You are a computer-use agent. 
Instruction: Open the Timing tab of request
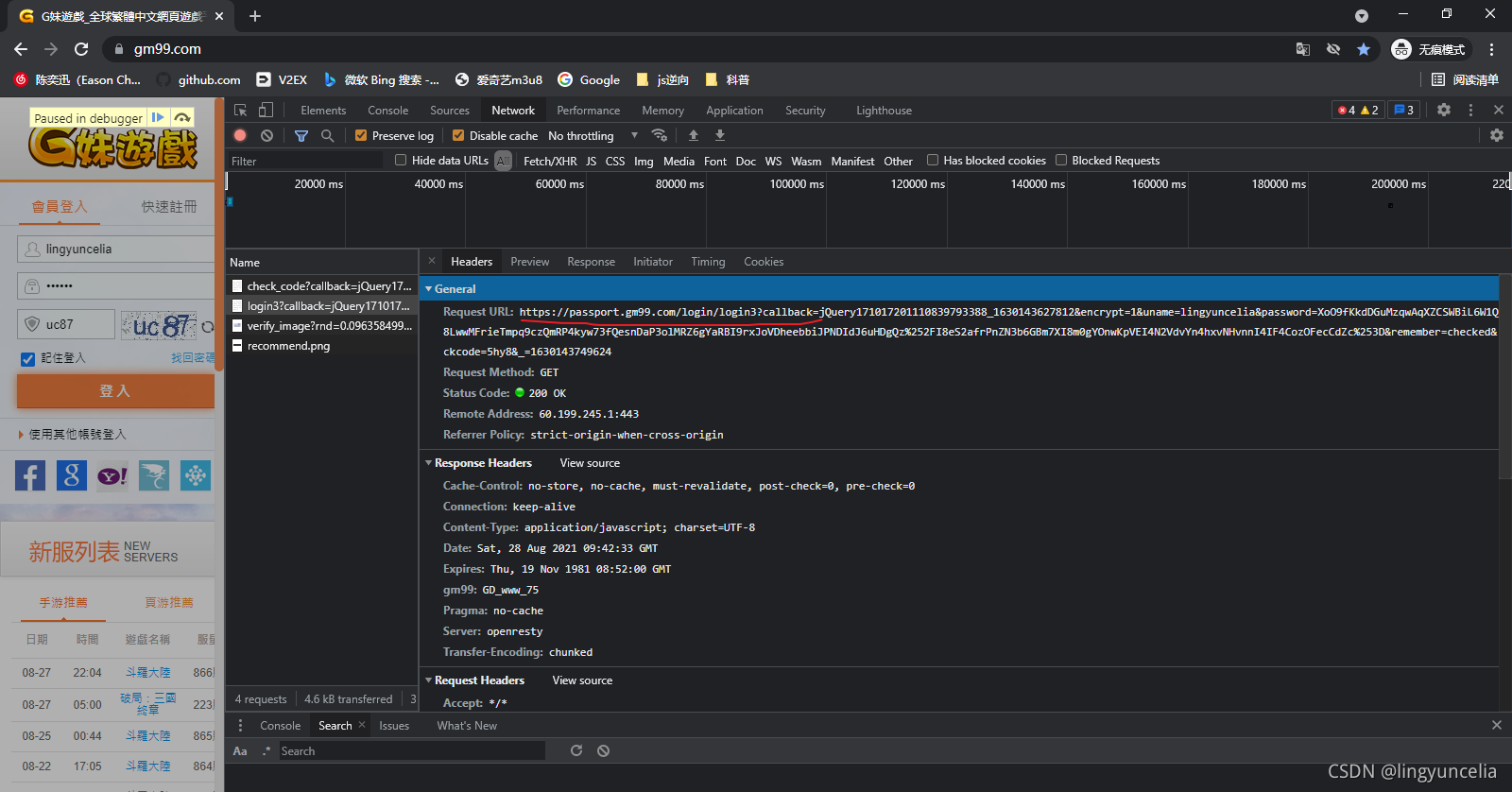(708, 261)
